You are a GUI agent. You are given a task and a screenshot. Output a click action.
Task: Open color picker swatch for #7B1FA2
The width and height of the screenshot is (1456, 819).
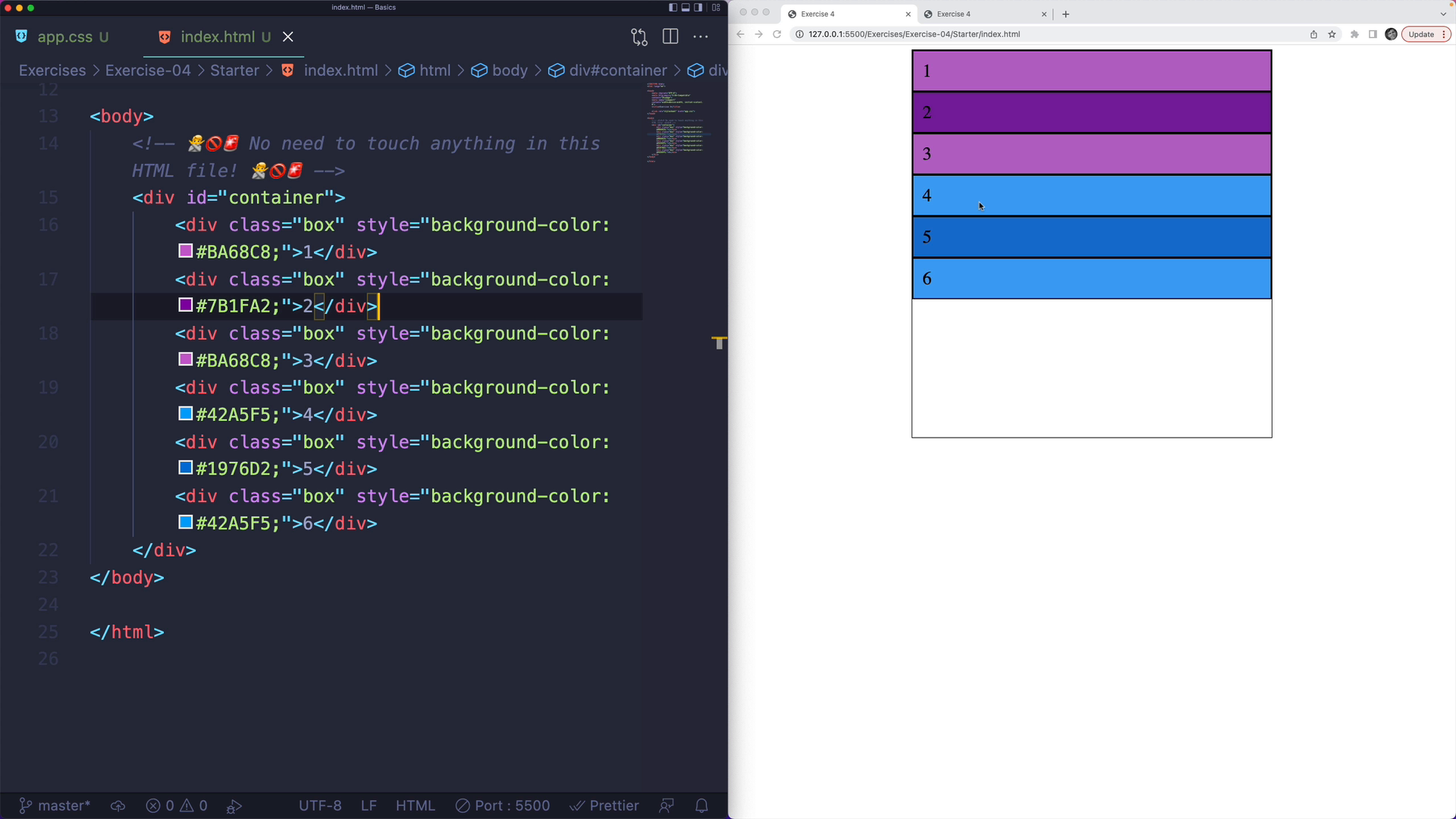(185, 305)
